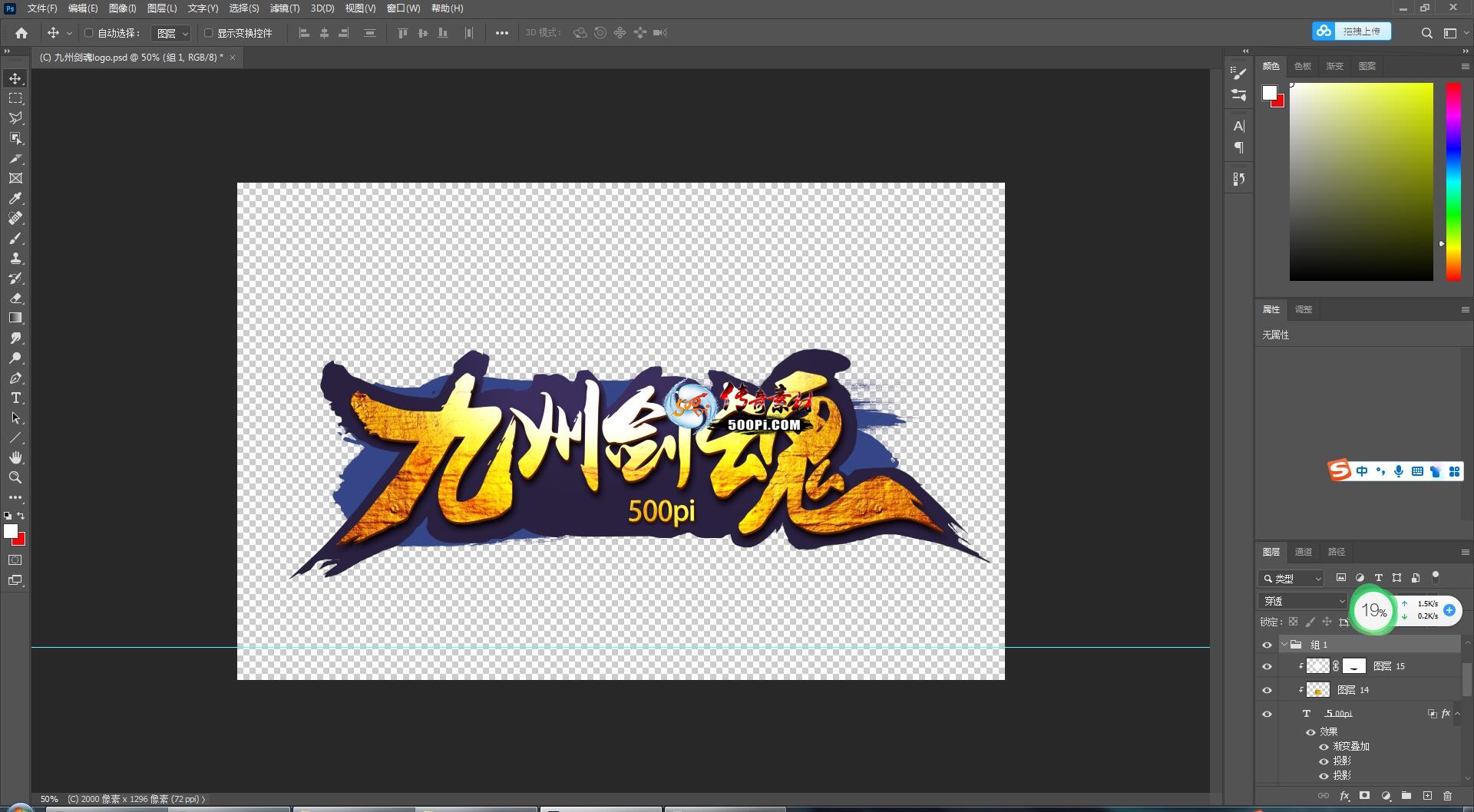Open more align options ellipsis
The height and width of the screenshot is (812, 1474).
point(502,33)
